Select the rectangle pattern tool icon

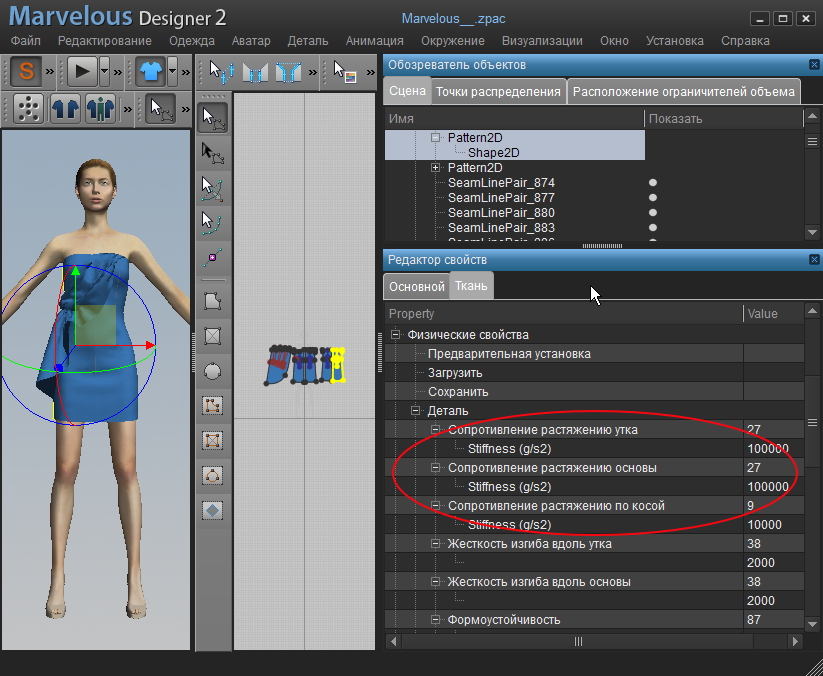[212, 336]
